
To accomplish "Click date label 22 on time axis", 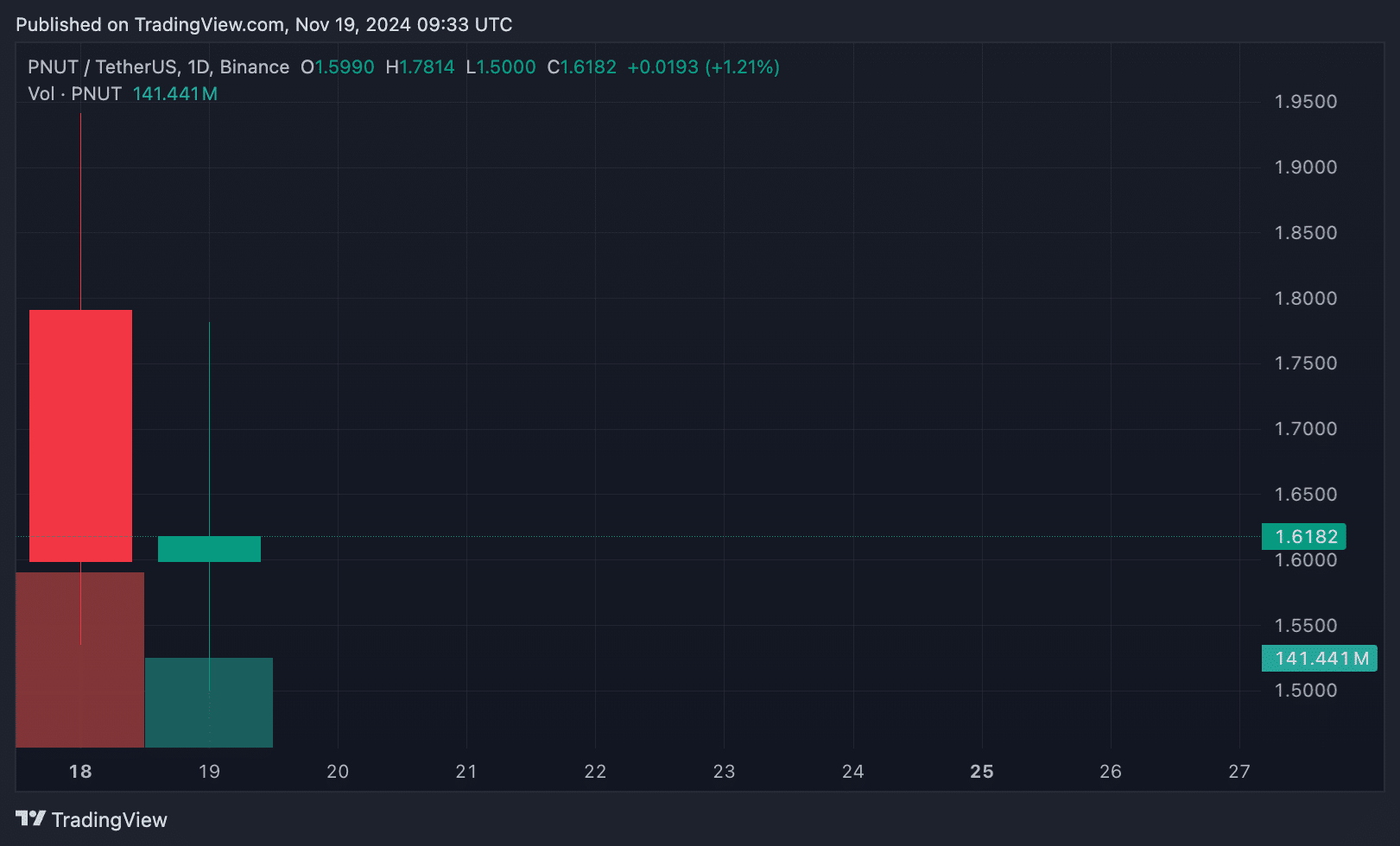I will pos(595,772).
